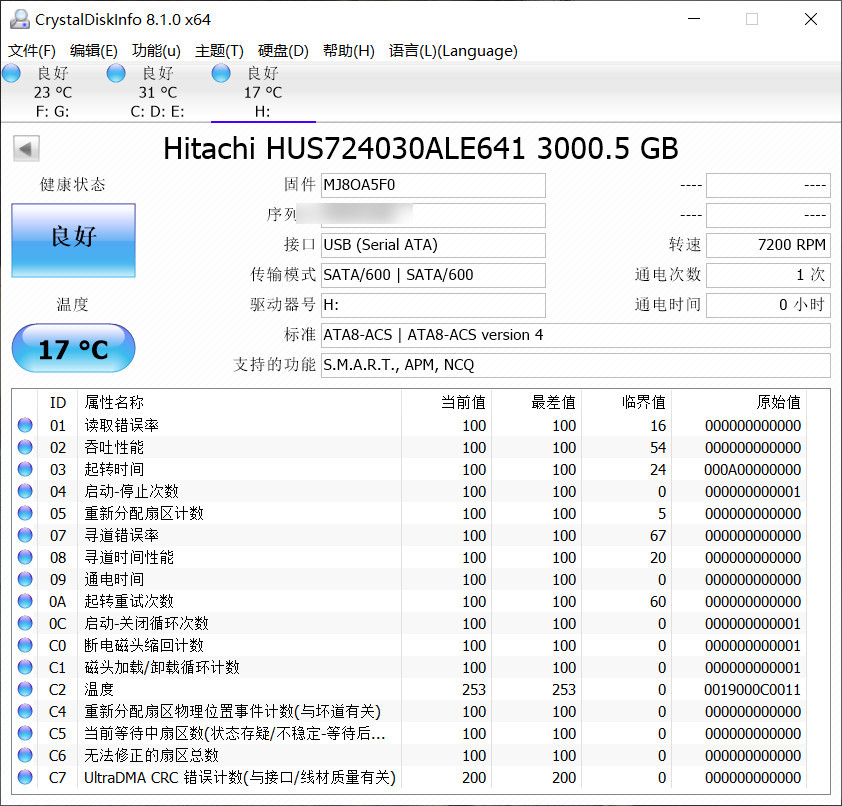The image size is (842, 806).
Task: Select the C: D: E: disk tab at 31 °C
Action: pos(157,92)
